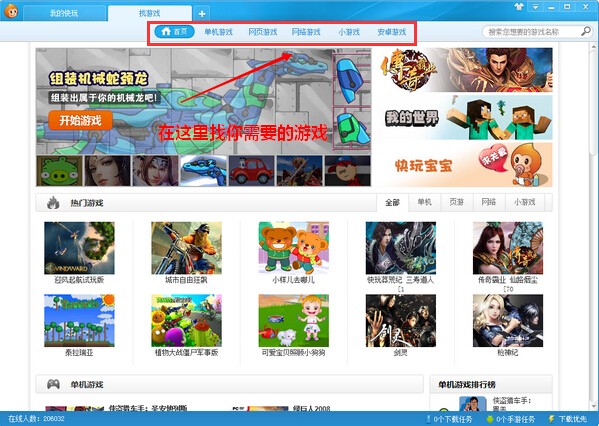Open the 传奇霸业 game cover in hot games

point(508,248)
